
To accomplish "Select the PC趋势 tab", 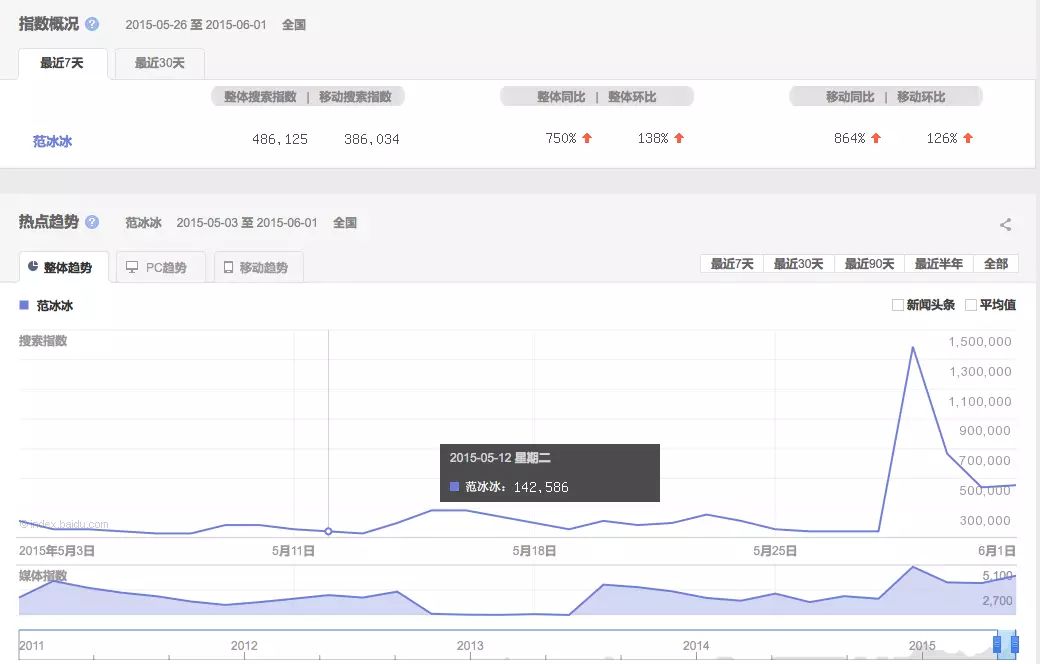I will [161, 267].
